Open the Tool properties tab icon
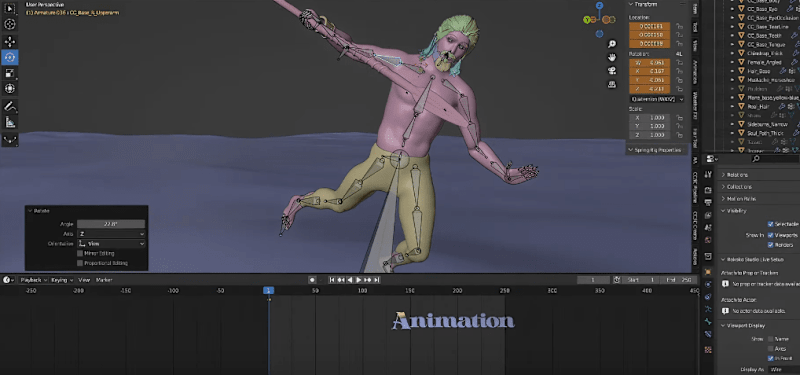800x375 pixels. coord(708,174)
